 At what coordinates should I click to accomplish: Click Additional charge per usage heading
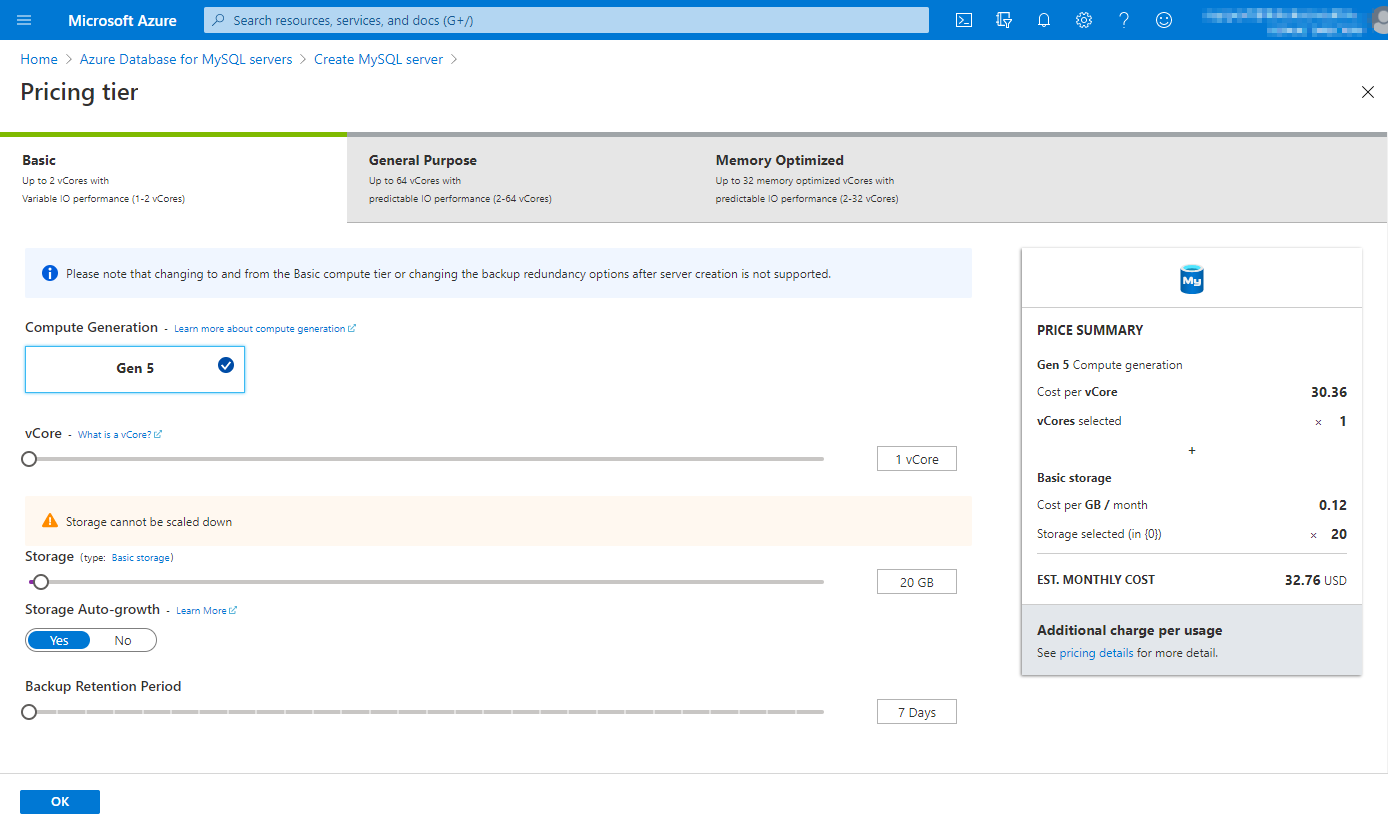click(1130, 630)
